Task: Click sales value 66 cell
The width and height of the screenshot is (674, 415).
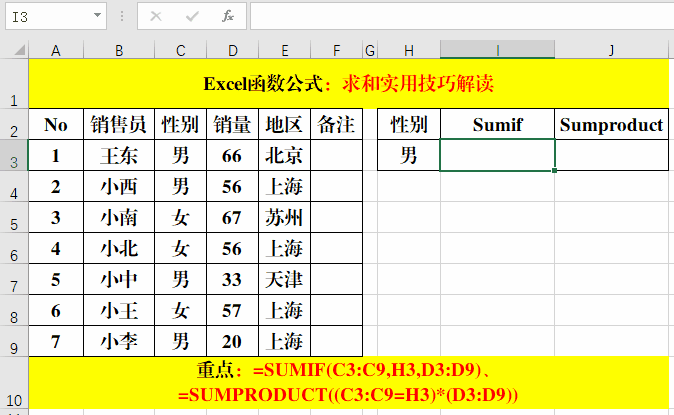Action: pyautogui.click(x=233, y=155)
